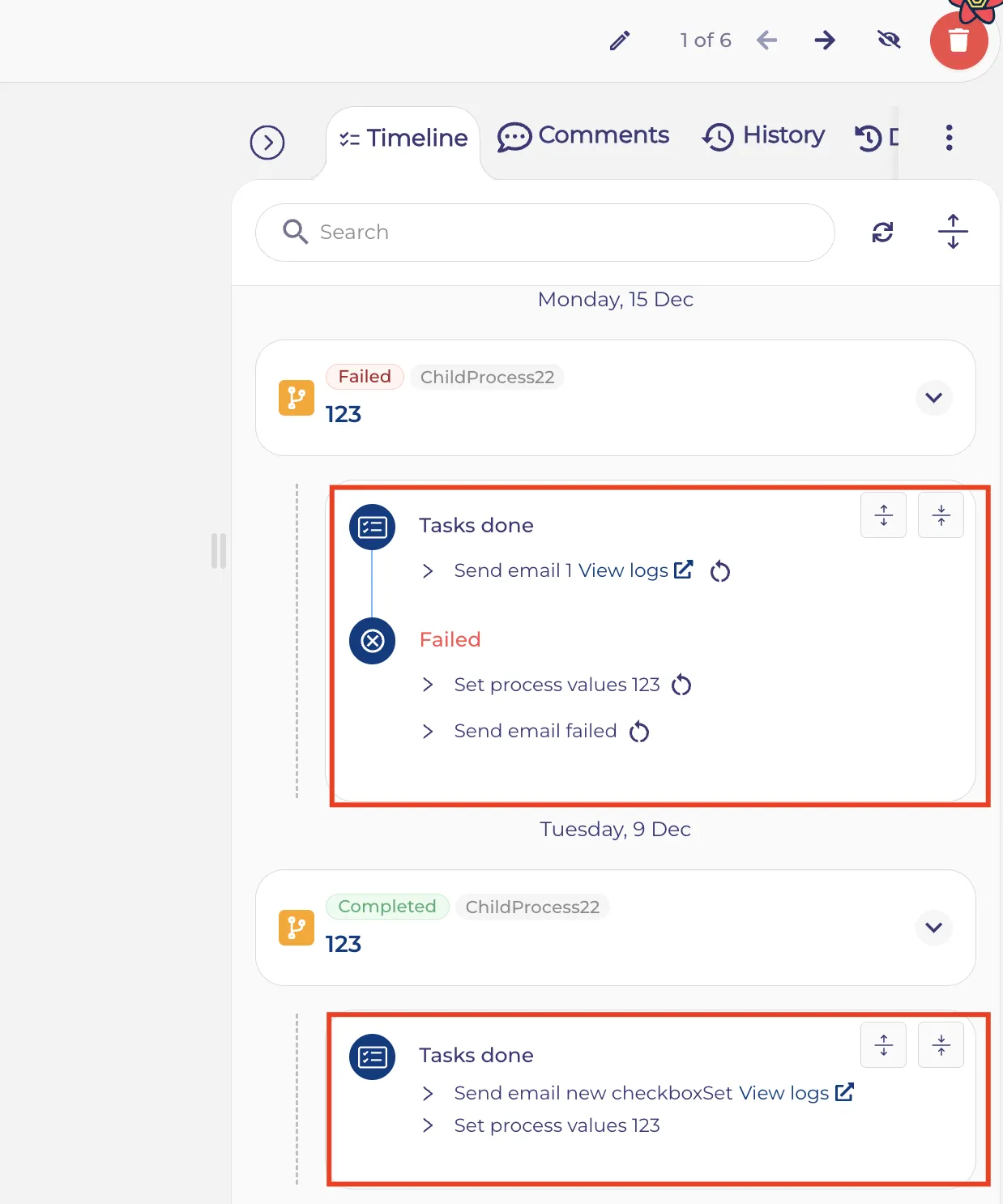Open the three-dot more options menu
Viewport: 1003px width, 1204px height.
tap(950, 138)
